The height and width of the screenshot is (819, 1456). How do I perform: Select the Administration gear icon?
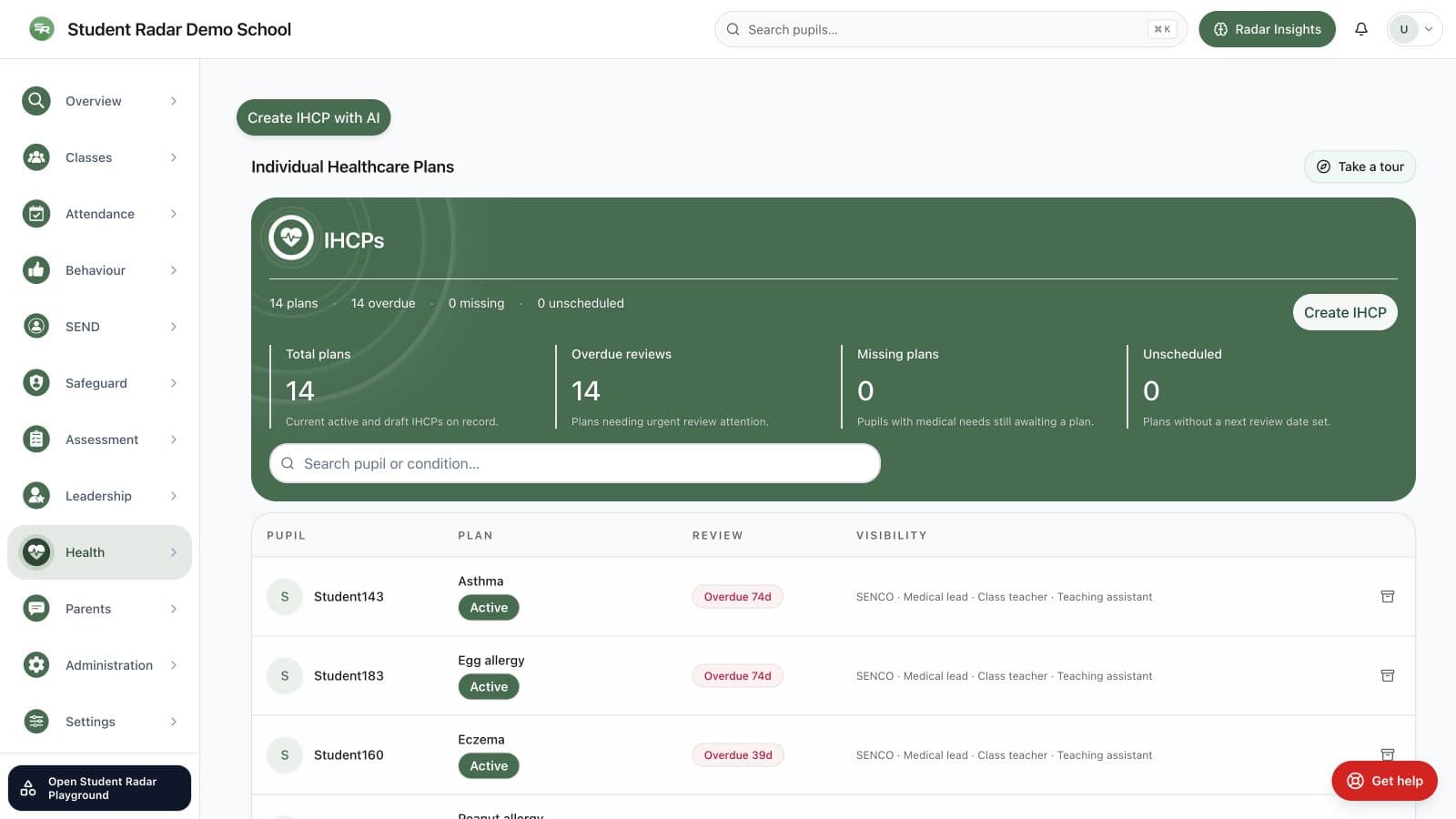(36, 665)
